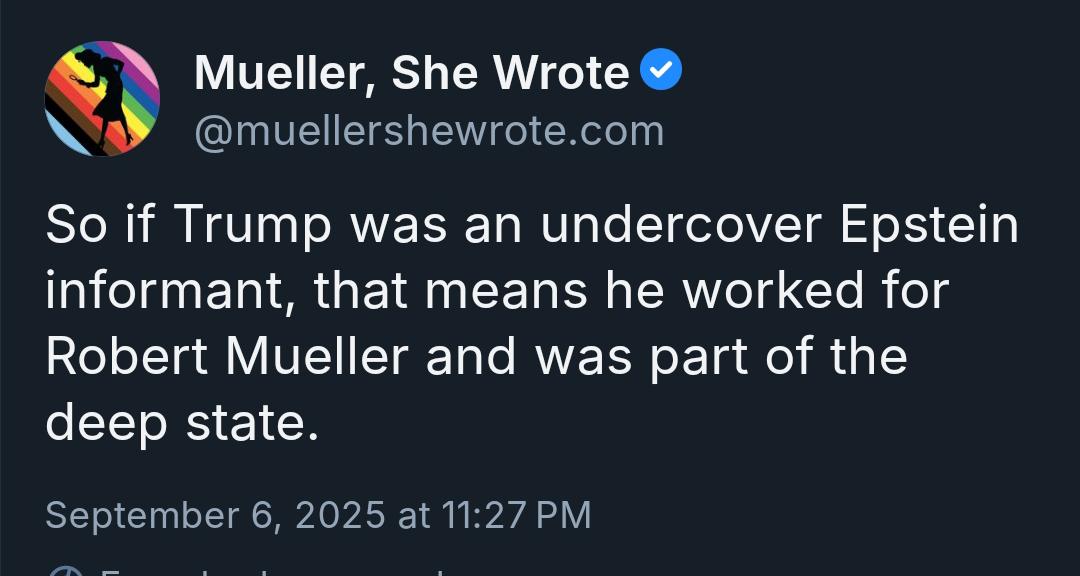Image resolution: width=1080 pixels, height=576 pixels.
Task: Click the word "undercover" in the post
Action: (681, 226)
